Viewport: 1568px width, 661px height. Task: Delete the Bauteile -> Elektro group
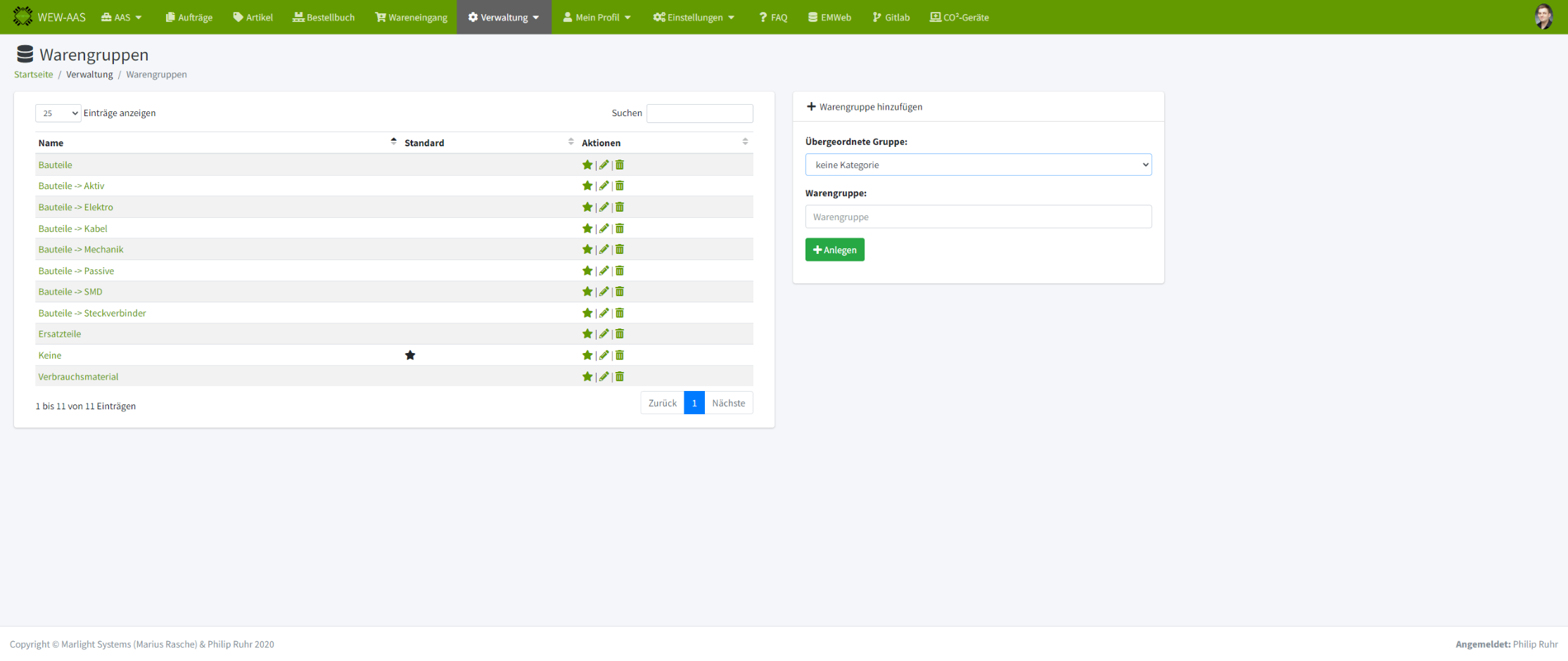620,207
